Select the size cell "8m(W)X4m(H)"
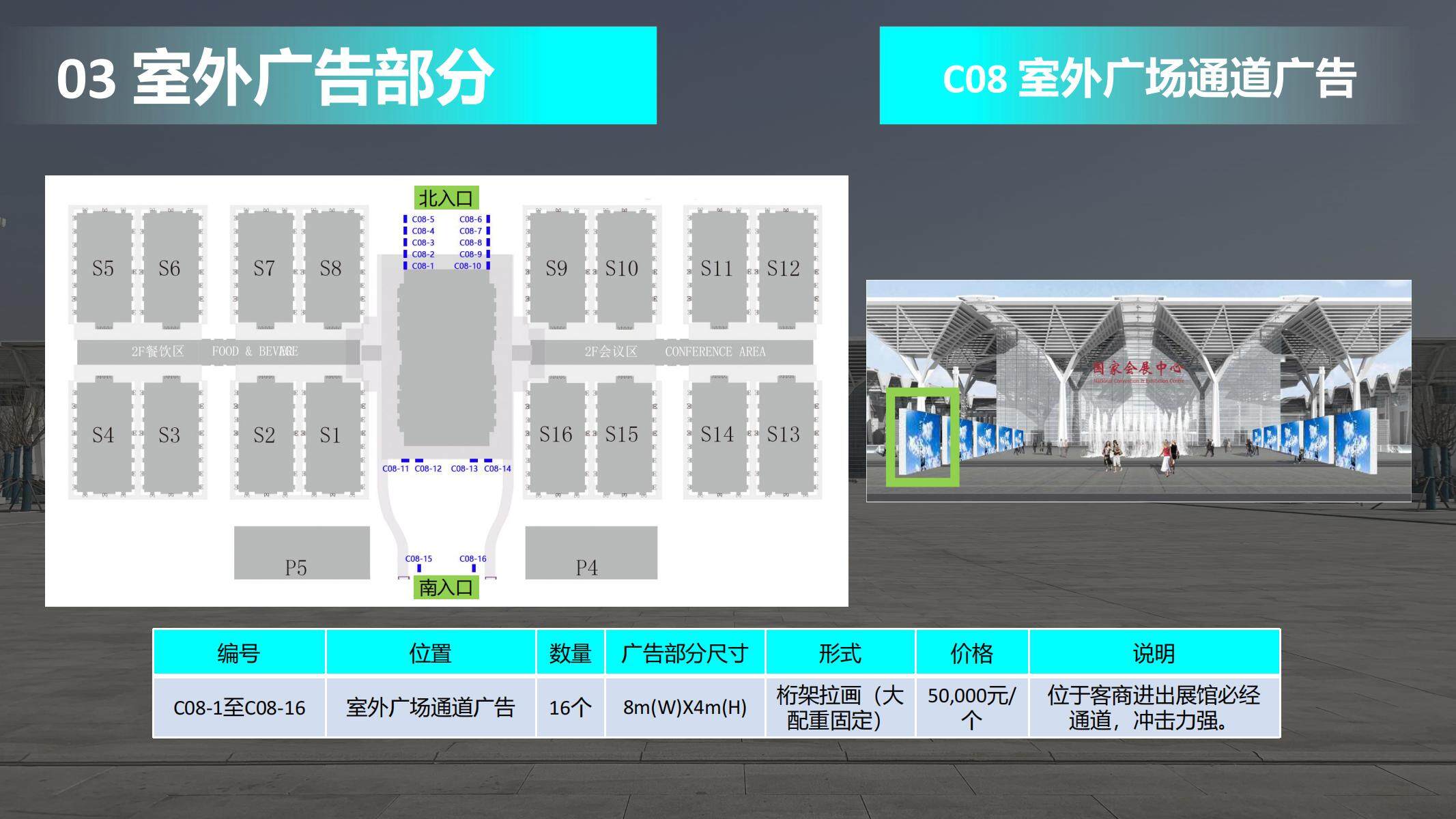This screenshot has height=819, width=1456. point(685,708)
